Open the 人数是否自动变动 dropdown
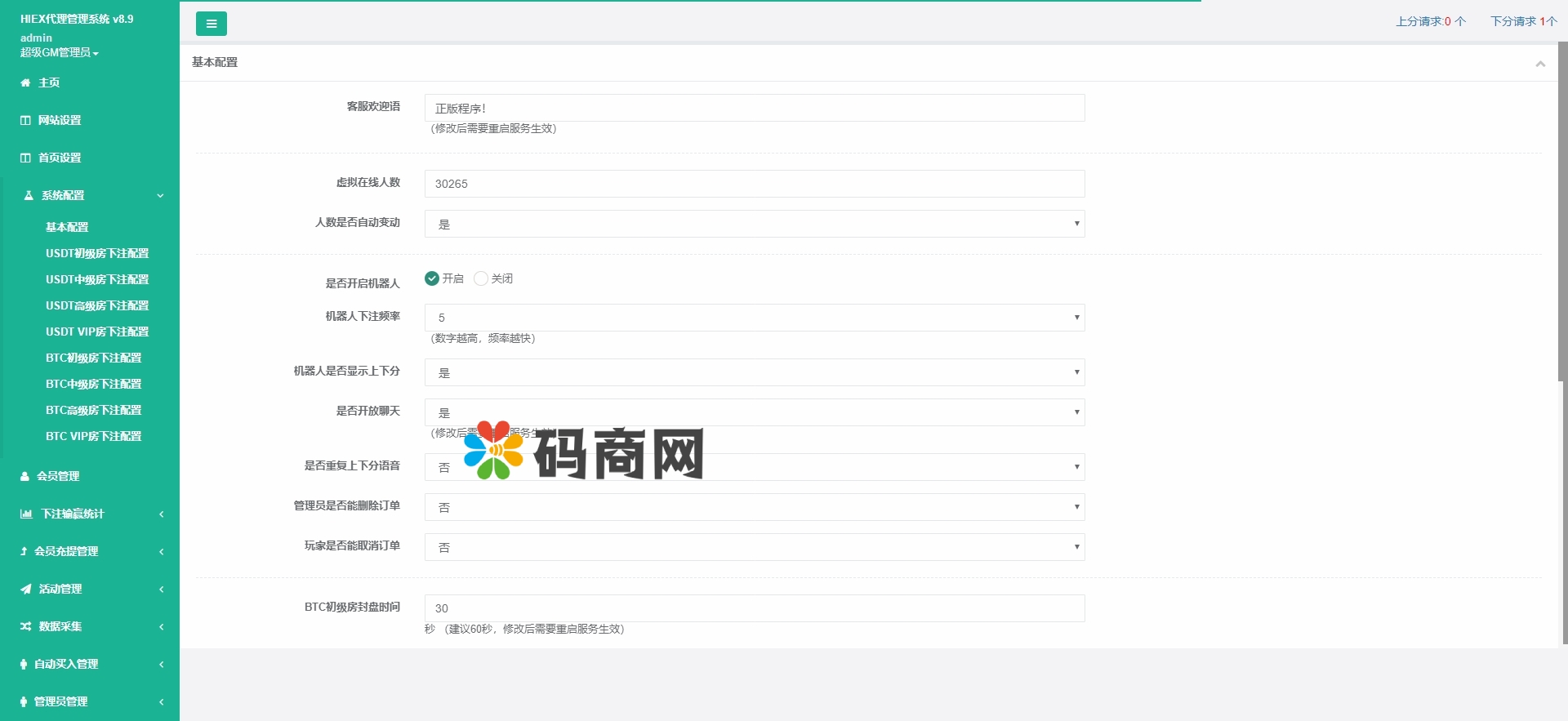Viewport: 1568px width, 721px height. pyautogui.click(x=754, y=224)
